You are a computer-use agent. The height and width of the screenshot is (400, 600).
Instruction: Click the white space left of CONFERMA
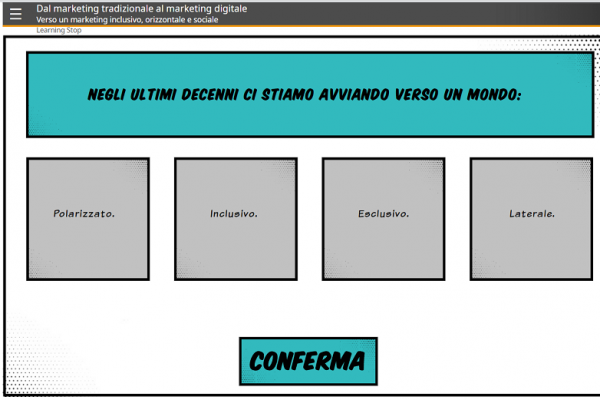point(130,360)
